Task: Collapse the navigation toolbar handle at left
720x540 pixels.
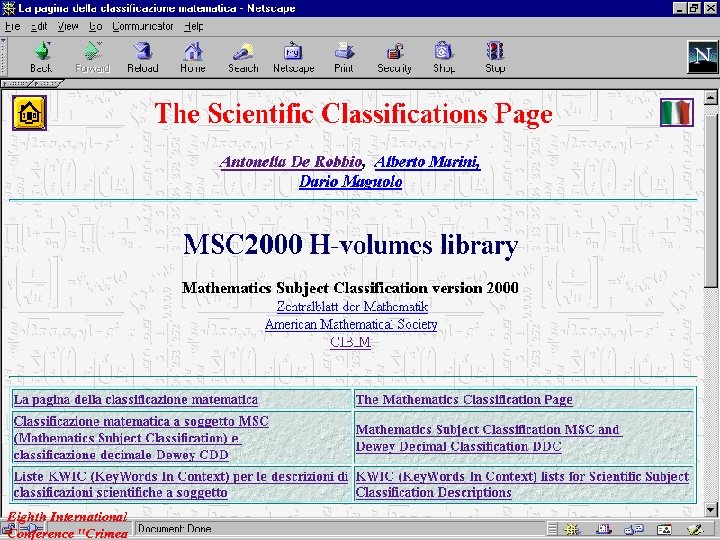Action: coord(3,57)
